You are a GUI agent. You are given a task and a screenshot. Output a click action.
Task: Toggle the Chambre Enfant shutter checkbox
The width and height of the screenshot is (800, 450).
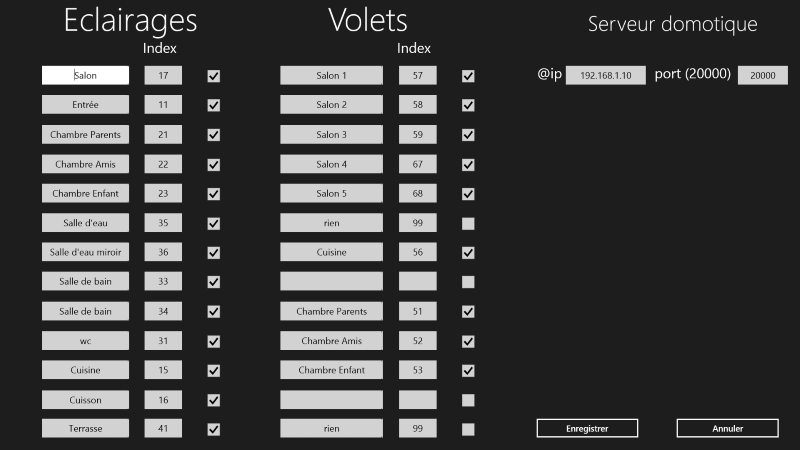click(468, 370)
